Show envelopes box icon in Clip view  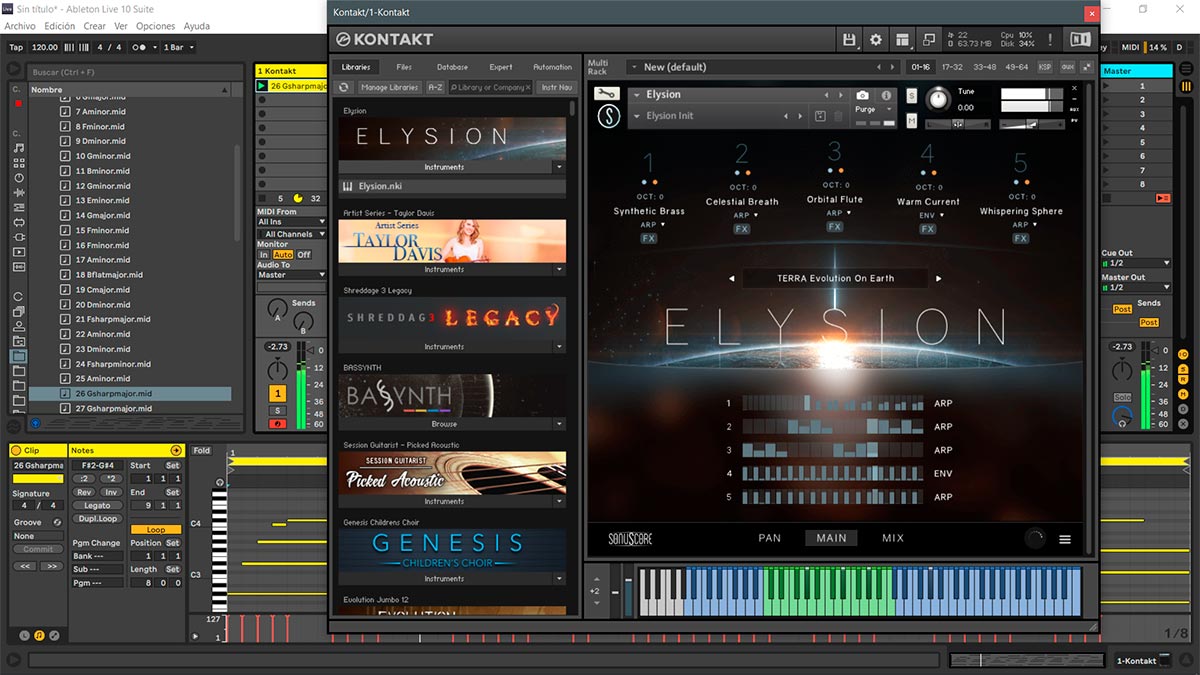pos(54,635)
